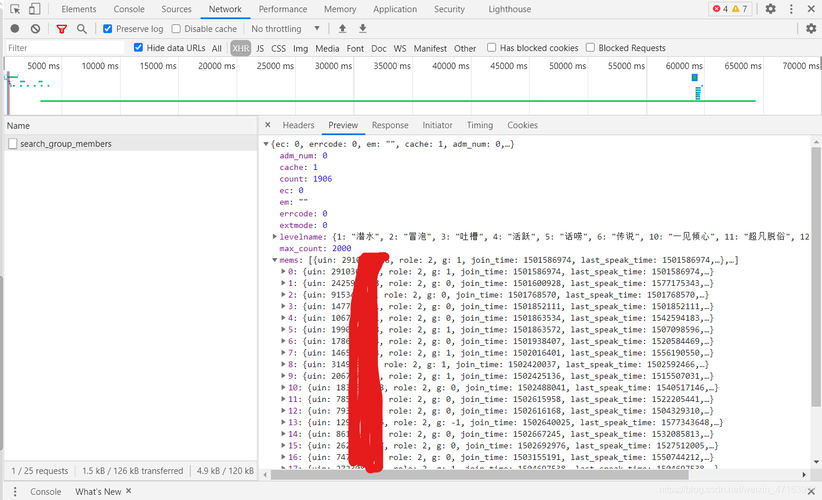
Task: Expand mems entry 0
Action: click(283, 271)
